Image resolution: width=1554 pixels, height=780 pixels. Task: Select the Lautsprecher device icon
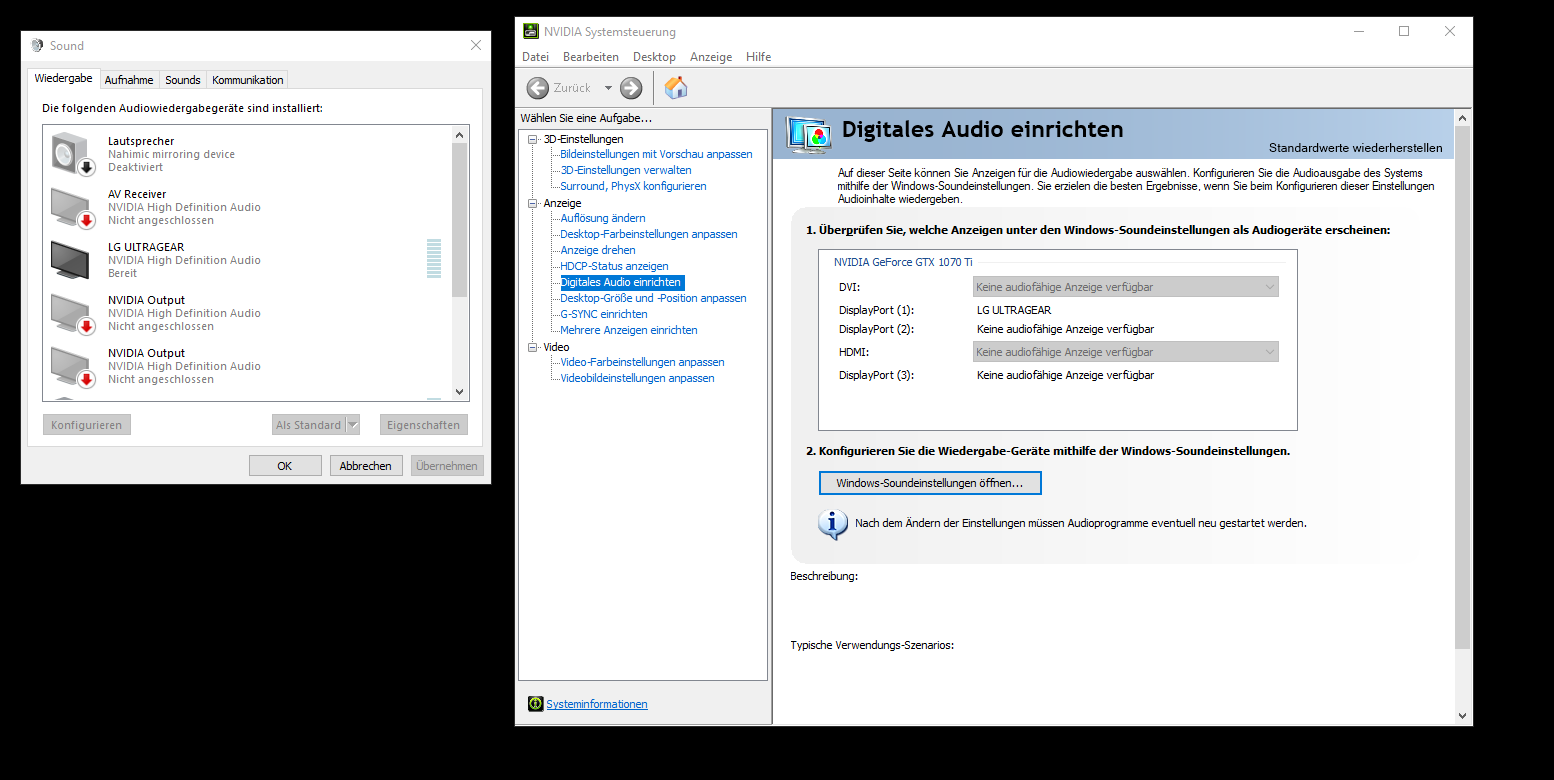[x=72, y=154]
